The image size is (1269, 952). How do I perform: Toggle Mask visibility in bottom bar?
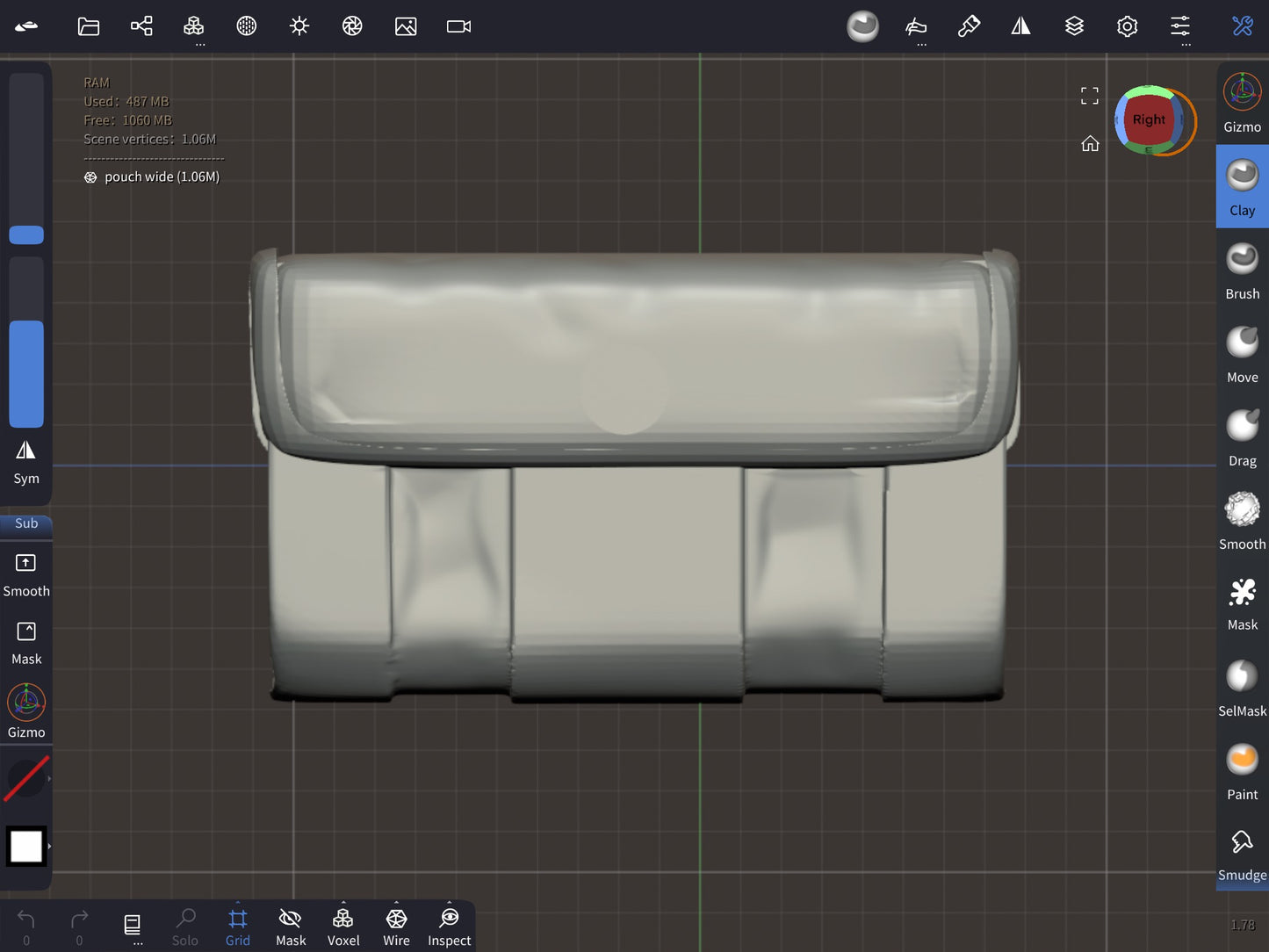point(291,927)
